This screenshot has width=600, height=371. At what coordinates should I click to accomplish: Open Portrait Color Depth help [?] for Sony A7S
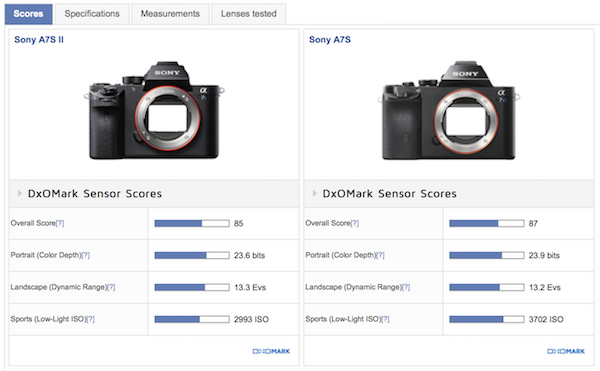click(x=380, y=255)
